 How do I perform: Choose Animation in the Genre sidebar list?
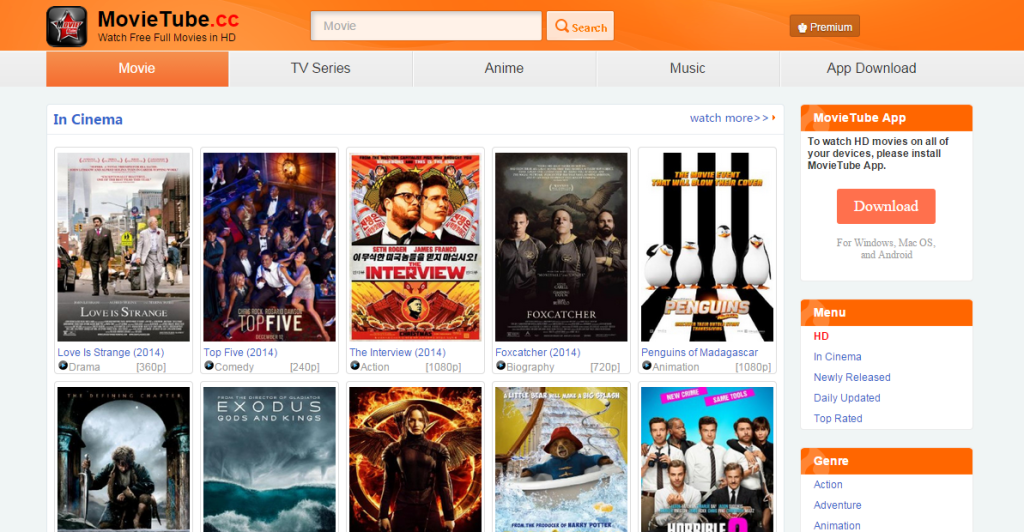(837, 525)
